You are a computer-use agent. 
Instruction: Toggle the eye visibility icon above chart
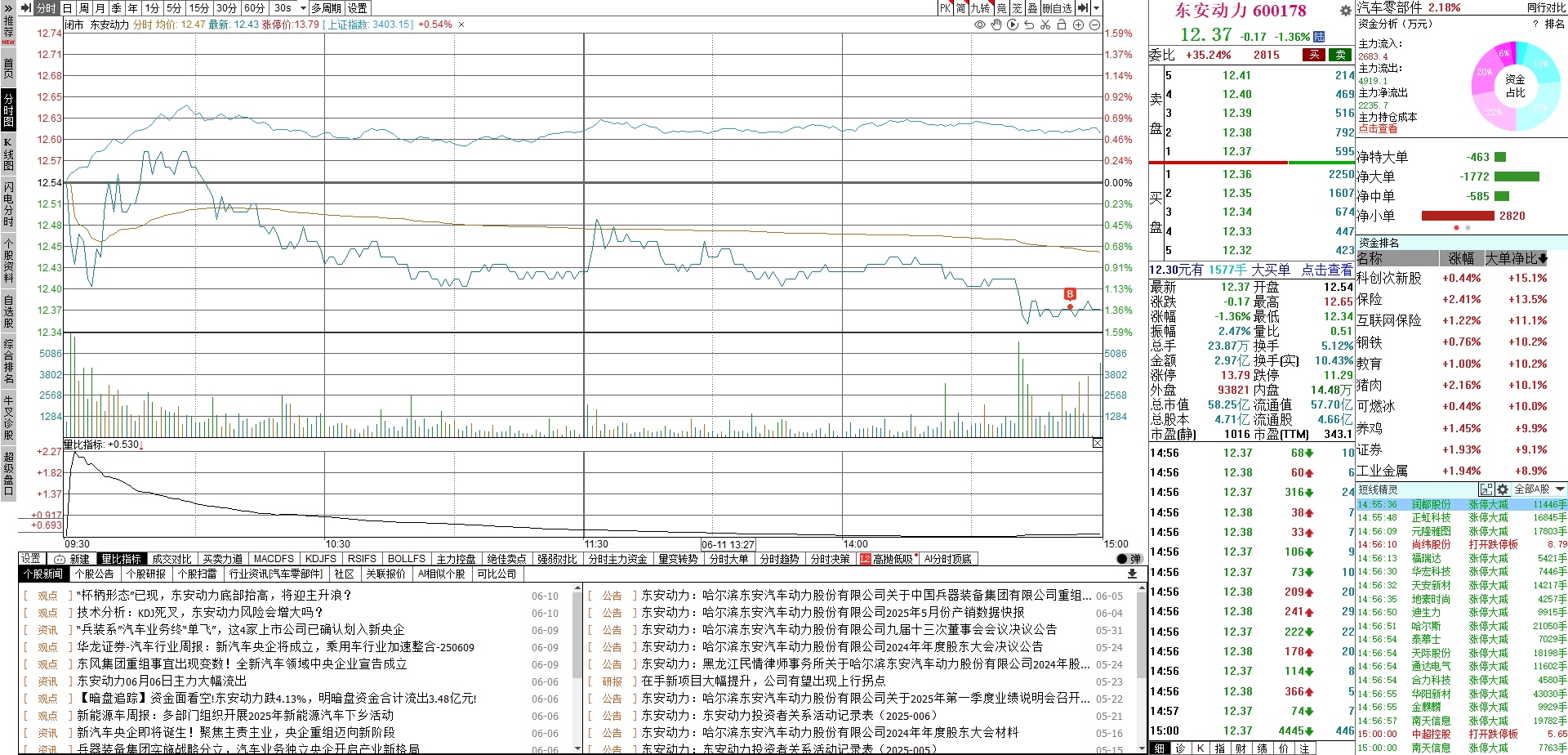[x=980, y=25]
